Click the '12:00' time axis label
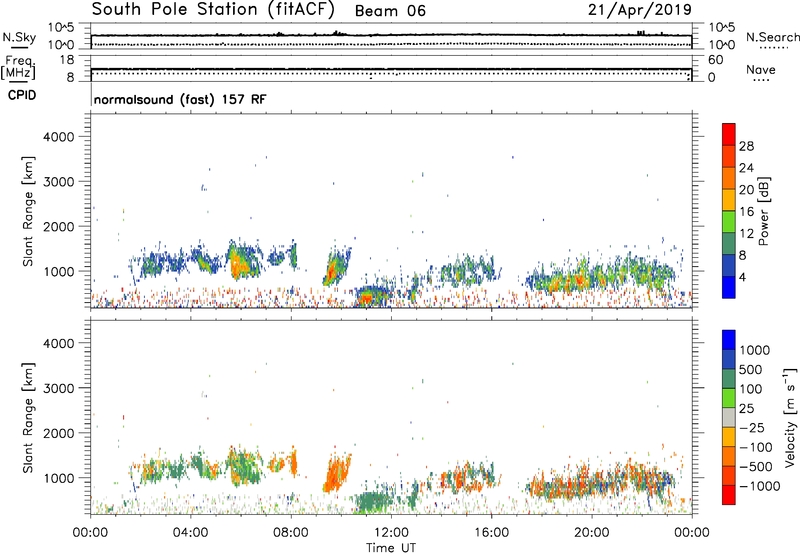The height and width of the screenshot is (554, 800). pos(391,533)
